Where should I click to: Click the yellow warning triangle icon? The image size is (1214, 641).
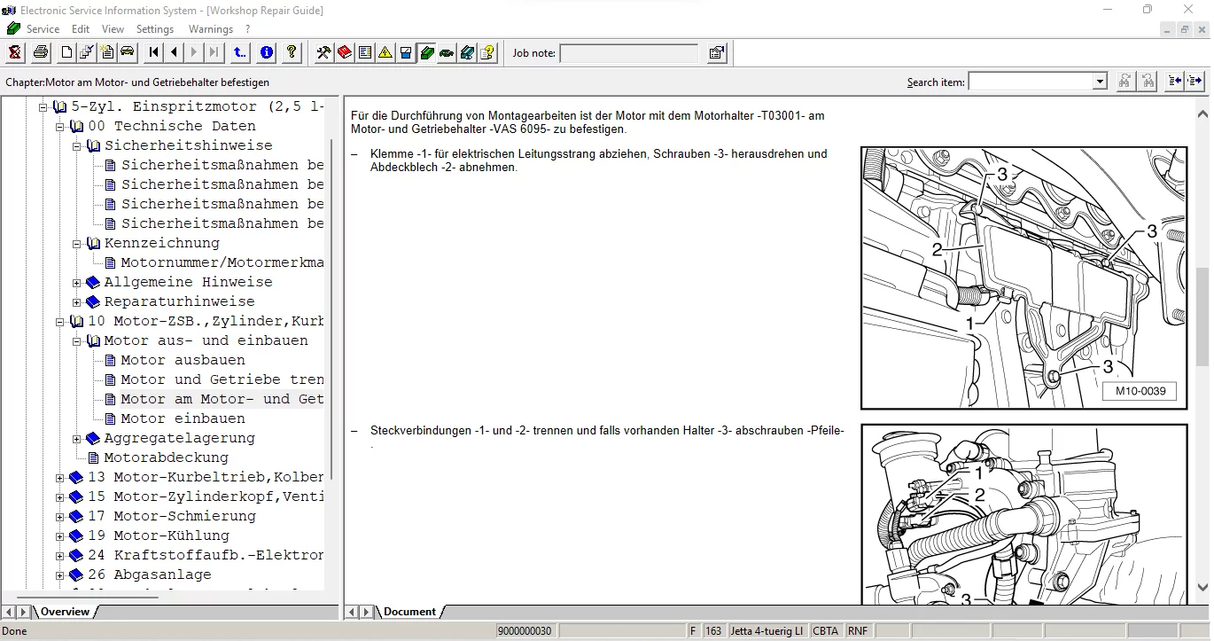click(385, 53)
